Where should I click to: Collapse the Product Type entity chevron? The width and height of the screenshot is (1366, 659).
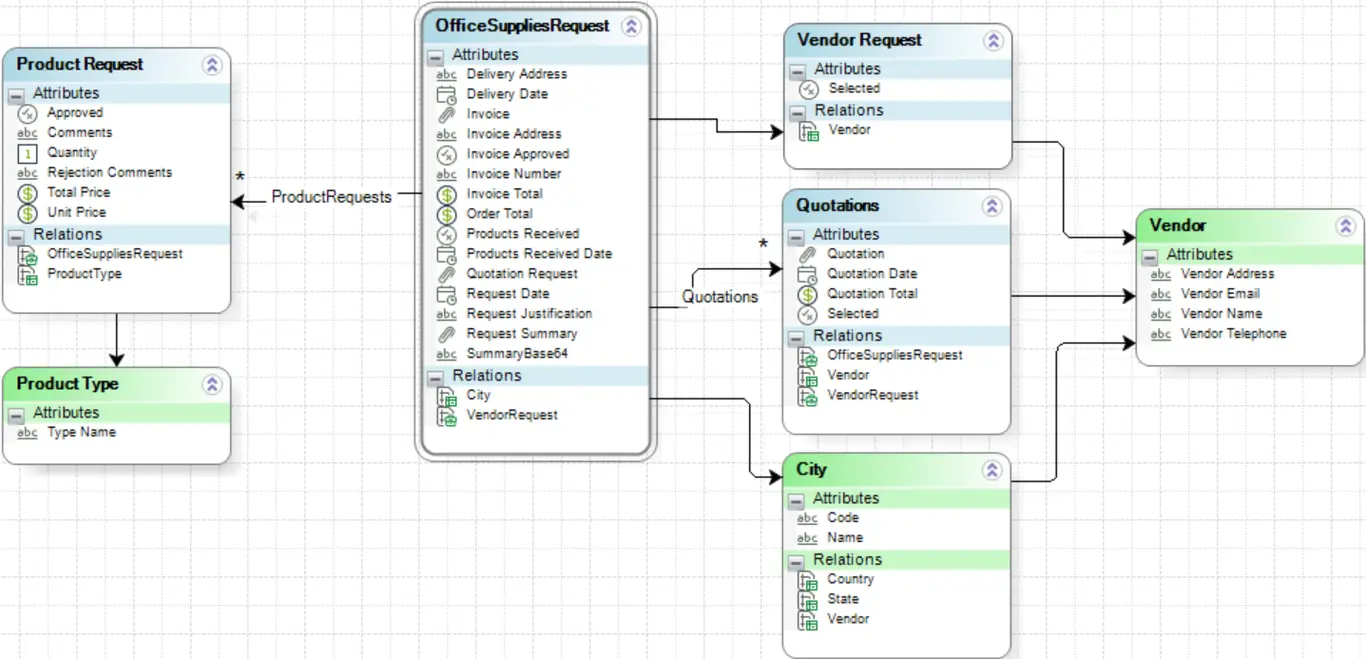click(212, 384)
